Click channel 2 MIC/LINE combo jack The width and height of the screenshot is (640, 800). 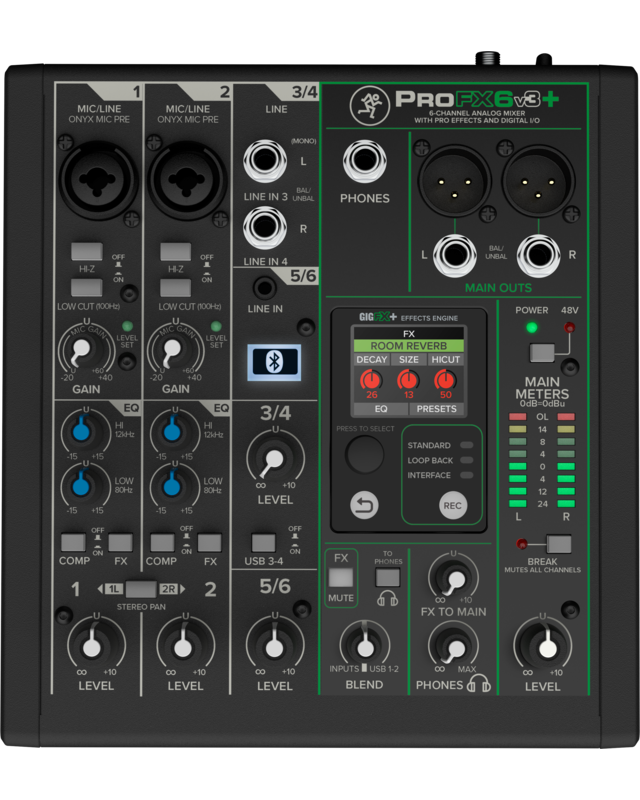187,180
